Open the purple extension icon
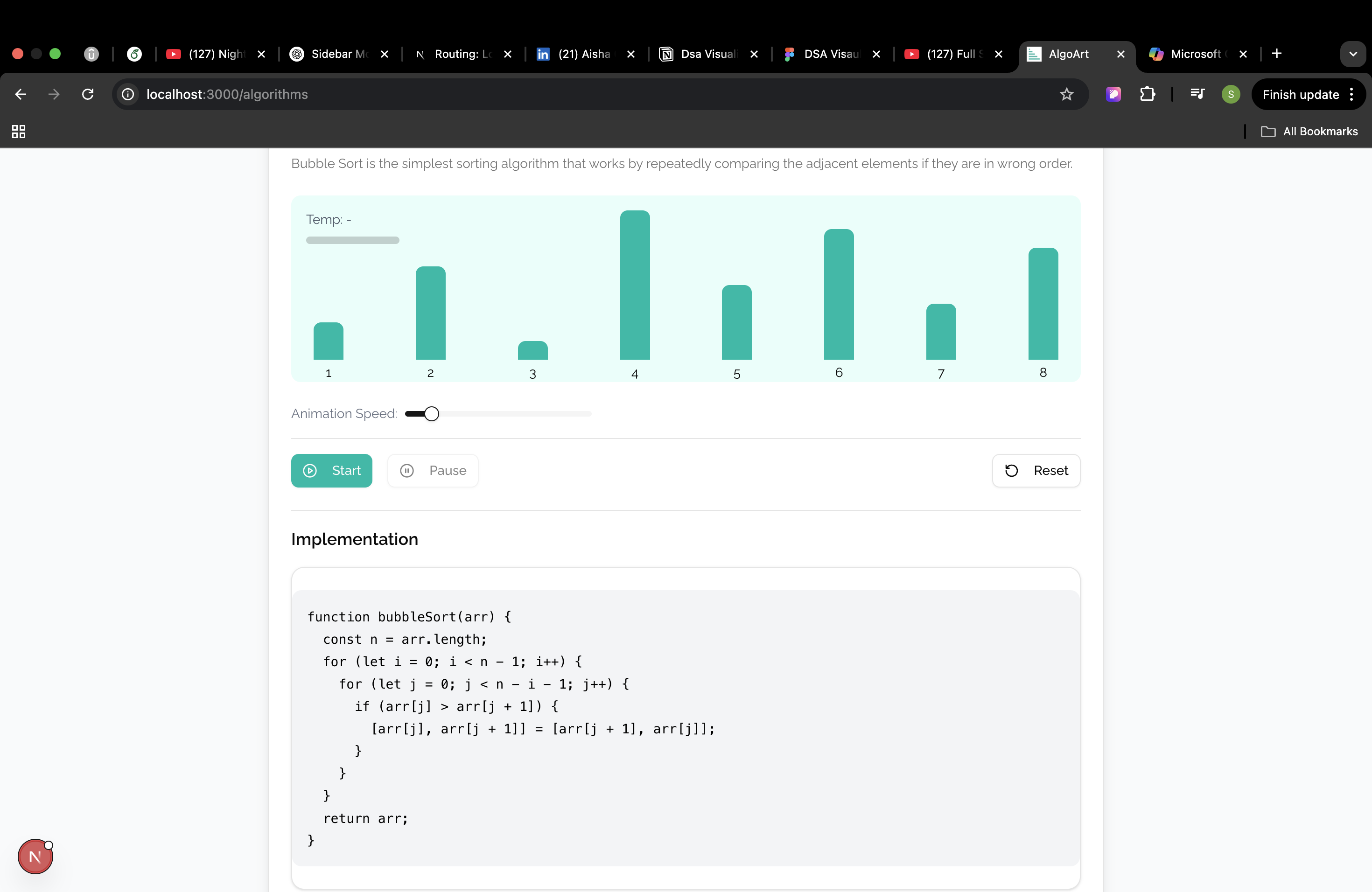1372x892 pixels. 1114,95
